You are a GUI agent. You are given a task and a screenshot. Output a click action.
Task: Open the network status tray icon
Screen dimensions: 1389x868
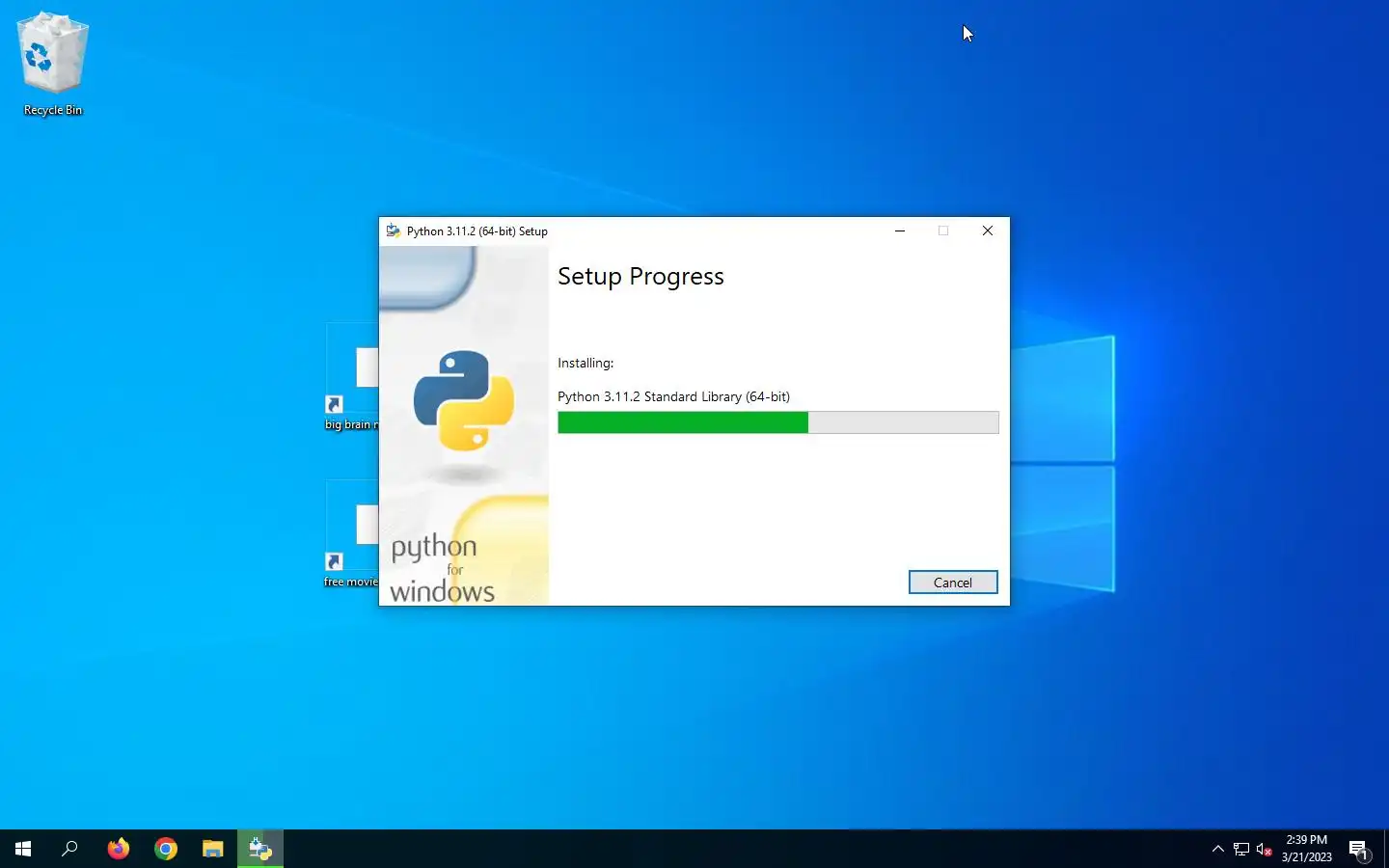[x=1241, y=850]
